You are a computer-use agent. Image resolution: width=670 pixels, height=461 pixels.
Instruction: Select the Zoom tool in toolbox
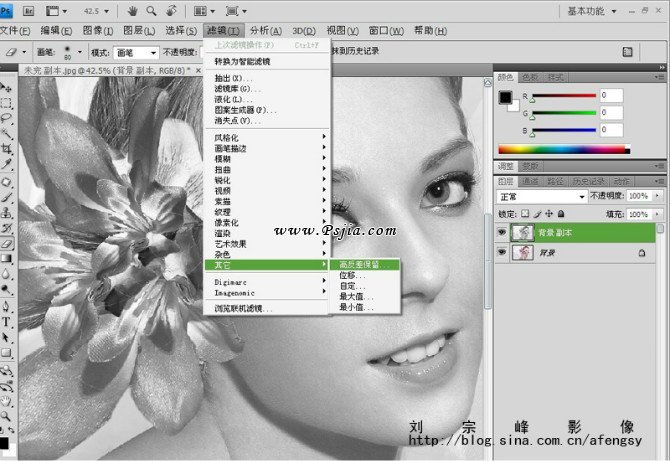coord(6,416)
